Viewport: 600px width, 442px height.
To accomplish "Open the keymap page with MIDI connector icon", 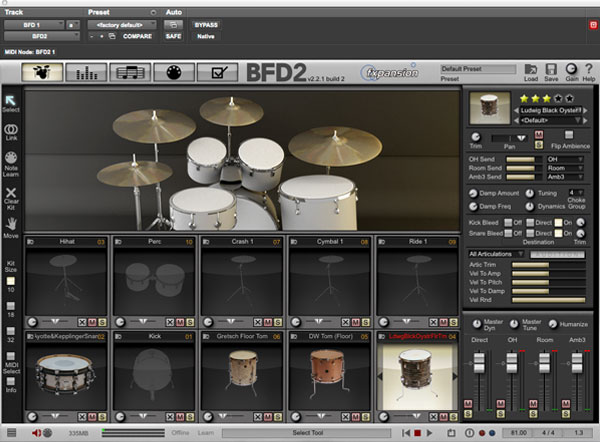I will (174, 71).
